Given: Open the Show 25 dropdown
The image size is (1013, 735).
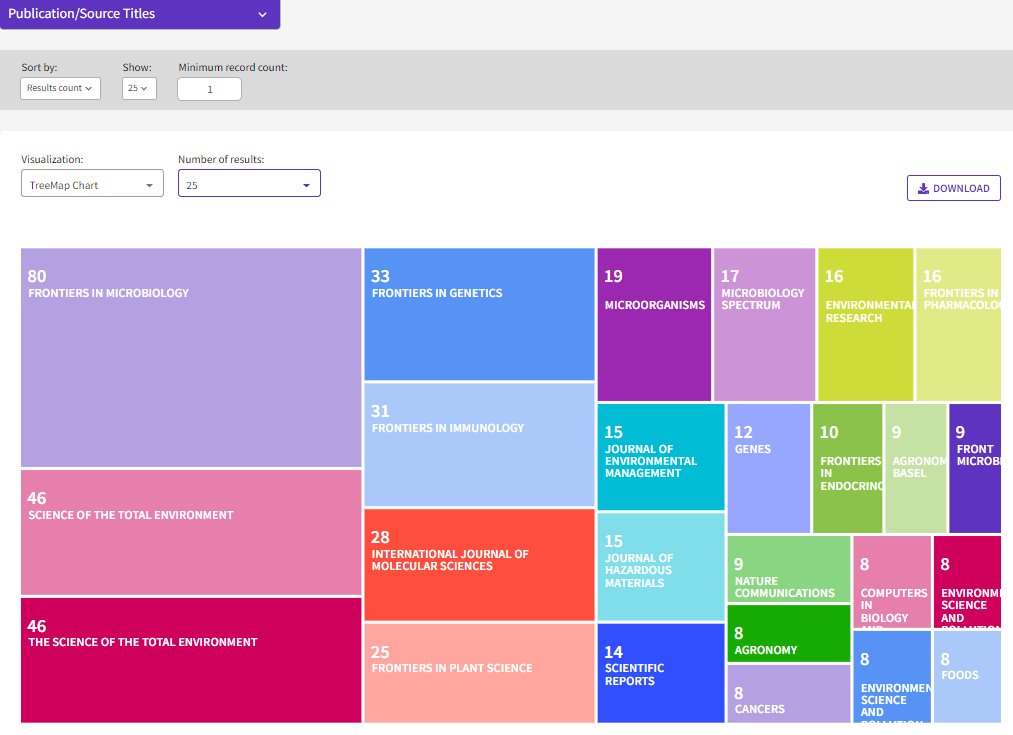Looking at the screenshot, I should click(x=139, y=88).
